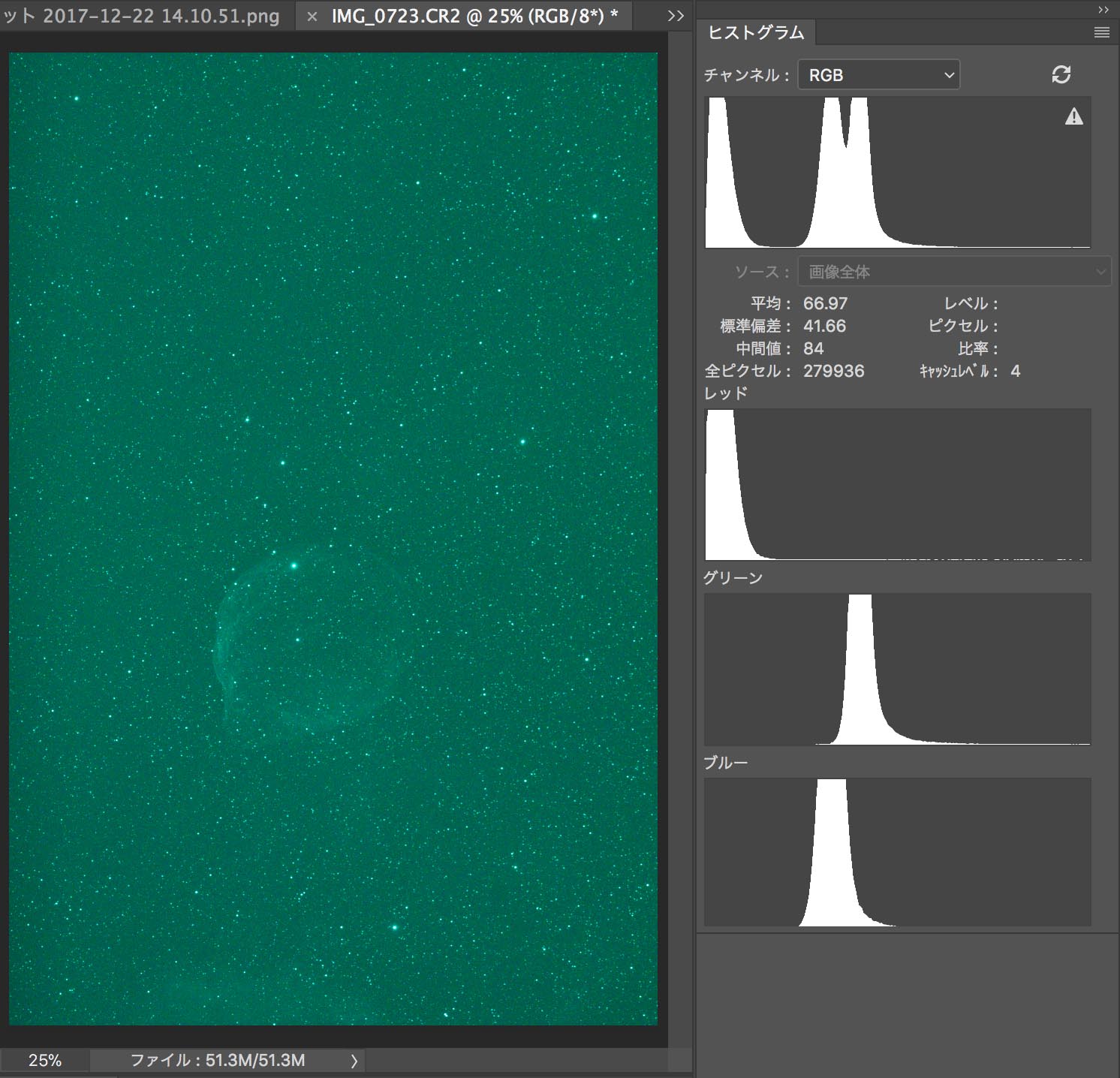This screenshot has height=1078, width=1120.
Task: Click the Blue channel histogram graph
Action: point(898,852)
